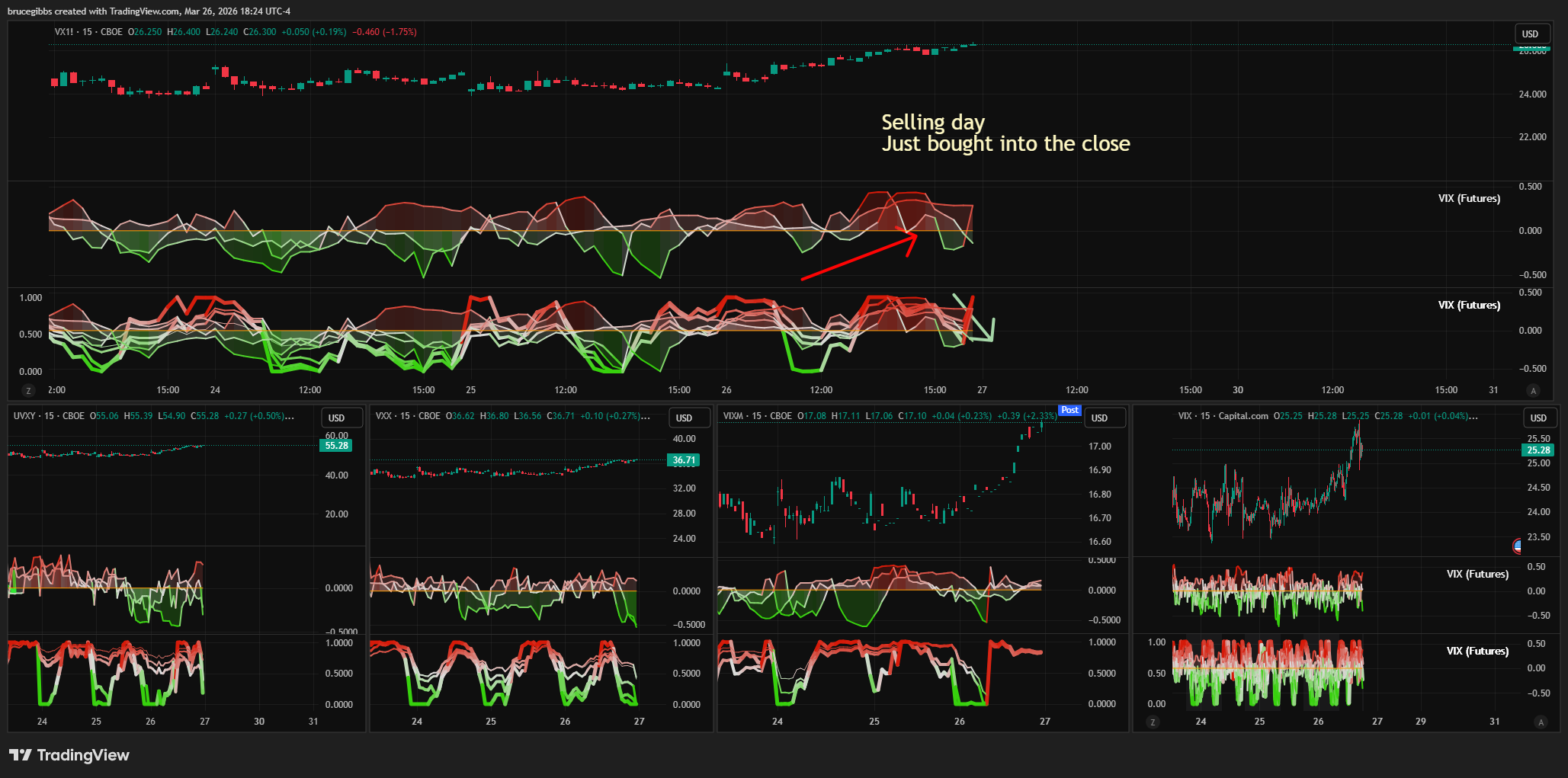
Task: Click the US flag event icon on the VIX chart
Action: (x=1518, y=546)
